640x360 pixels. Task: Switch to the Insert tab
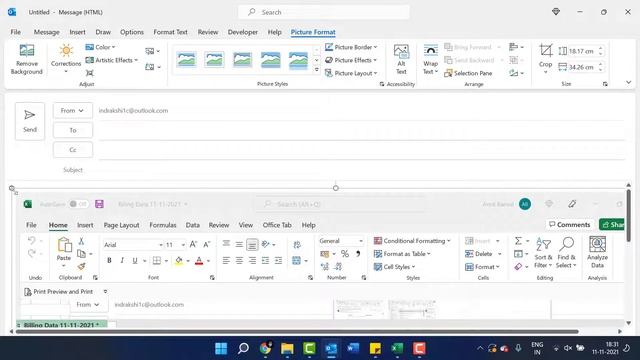[77, 32]
